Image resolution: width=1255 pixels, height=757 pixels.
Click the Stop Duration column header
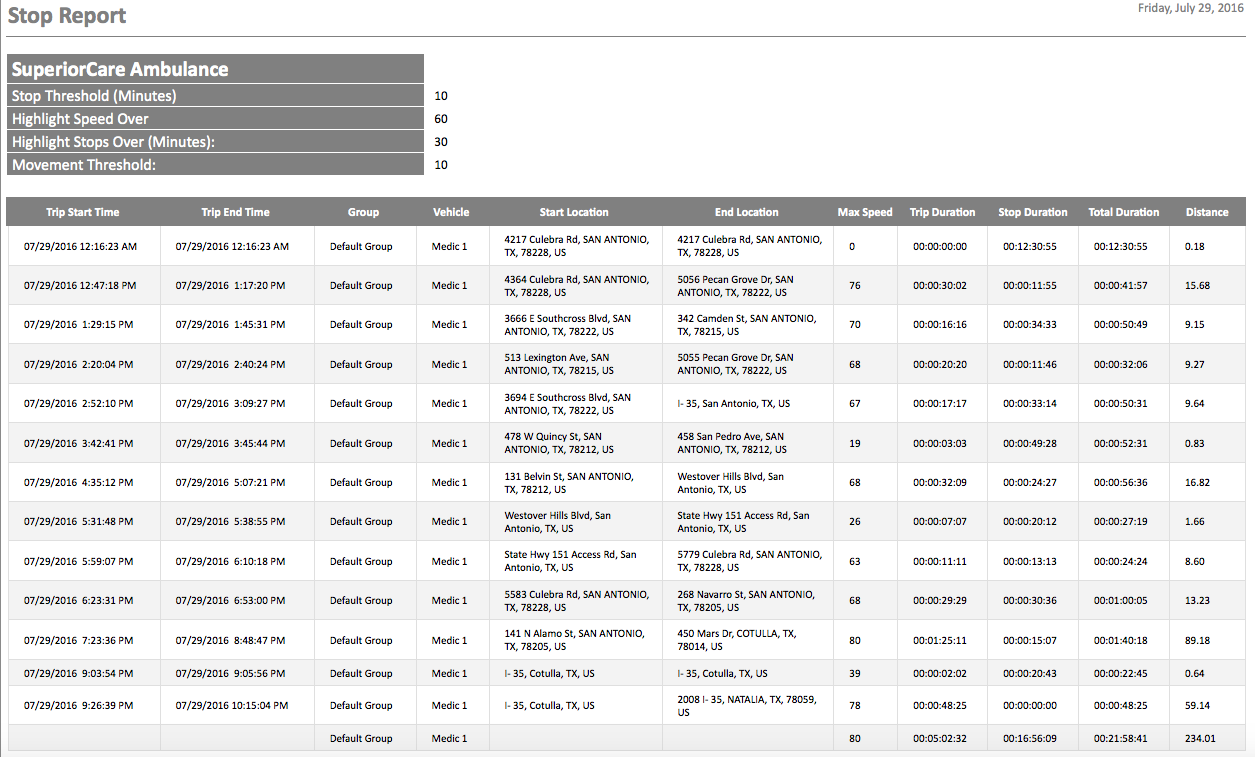[1033, 212]
